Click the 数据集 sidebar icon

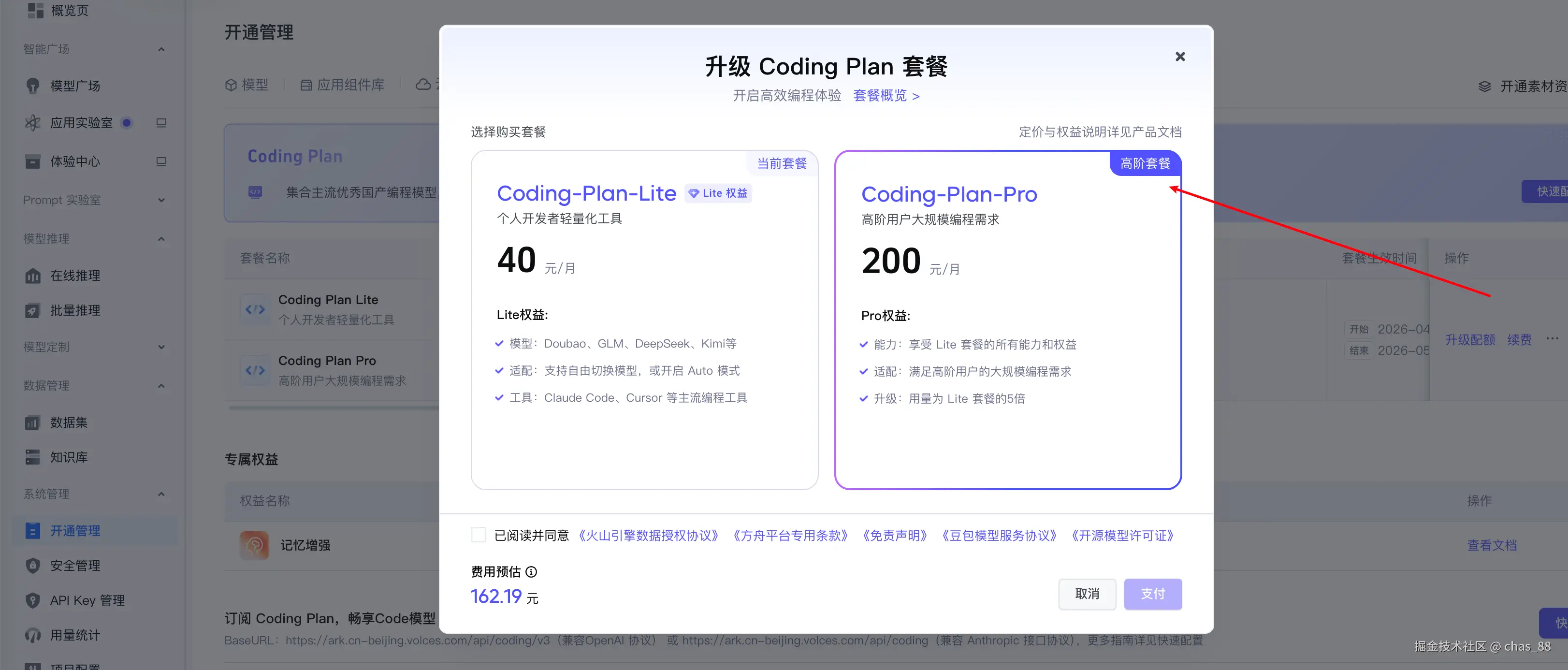(x=33, y=422)
